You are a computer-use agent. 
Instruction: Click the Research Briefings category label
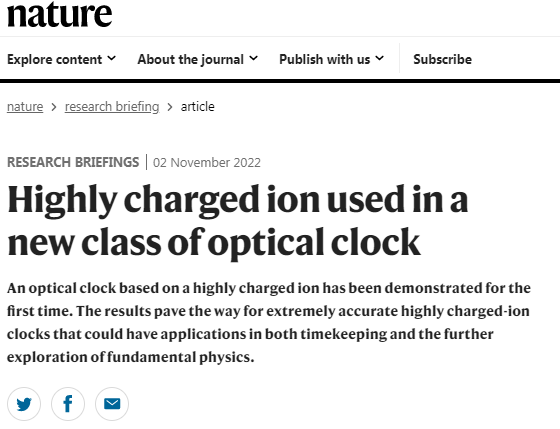click(73, 162)
